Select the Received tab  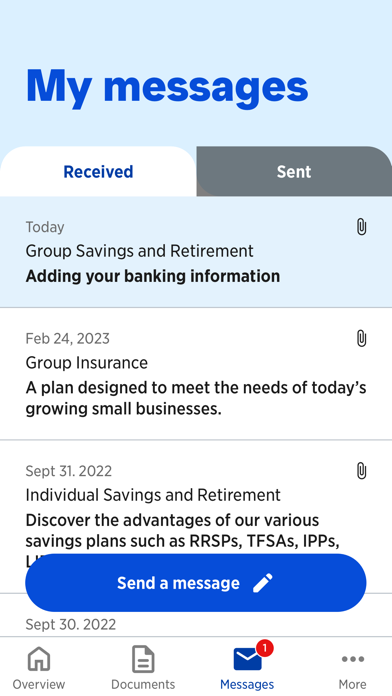pyautogui.click(x=98, y=171)
